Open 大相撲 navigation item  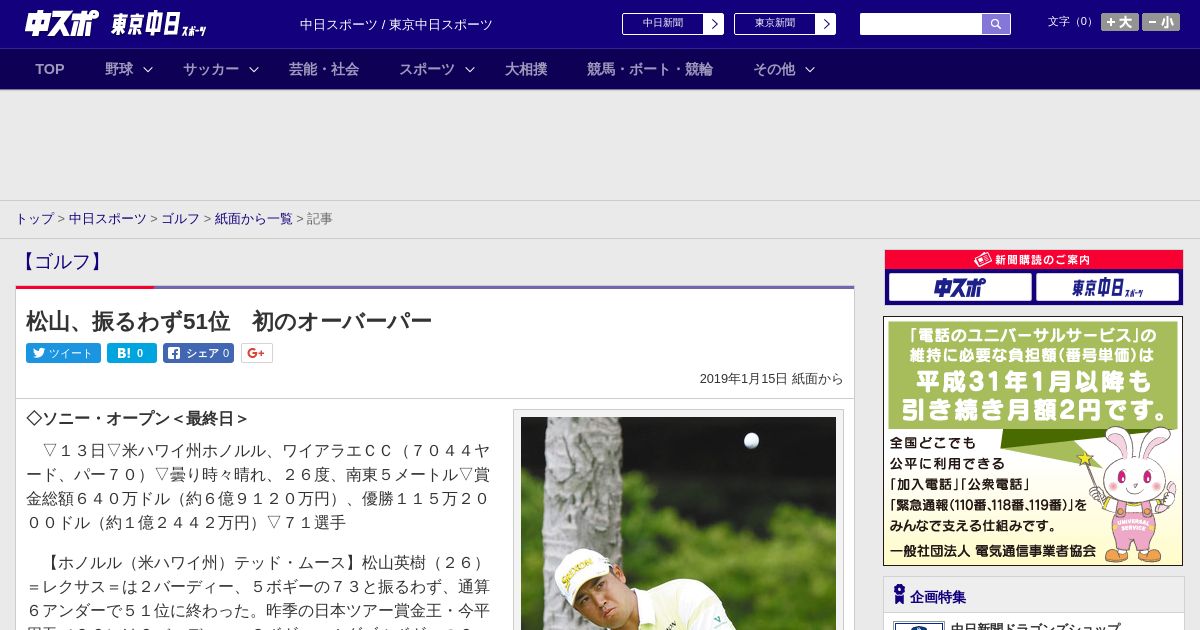coord(526,69)
